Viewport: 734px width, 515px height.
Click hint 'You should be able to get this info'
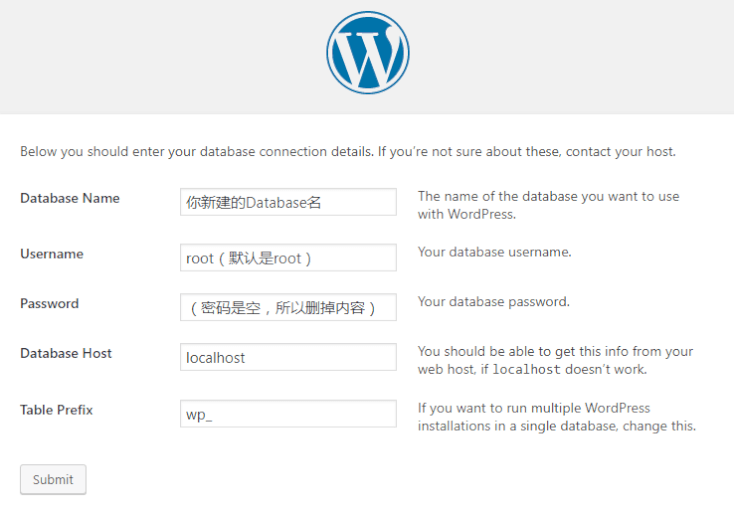click(555, 360)
